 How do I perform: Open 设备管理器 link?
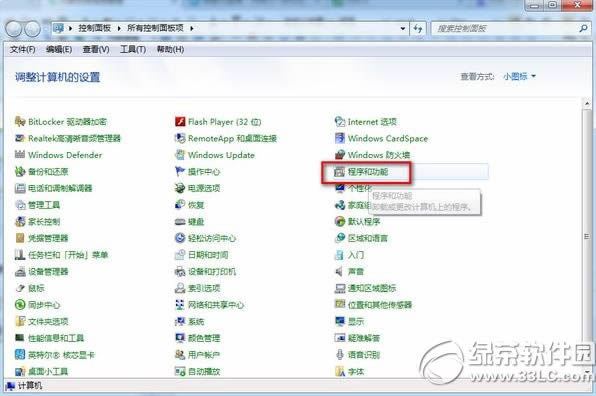[48, 271]
